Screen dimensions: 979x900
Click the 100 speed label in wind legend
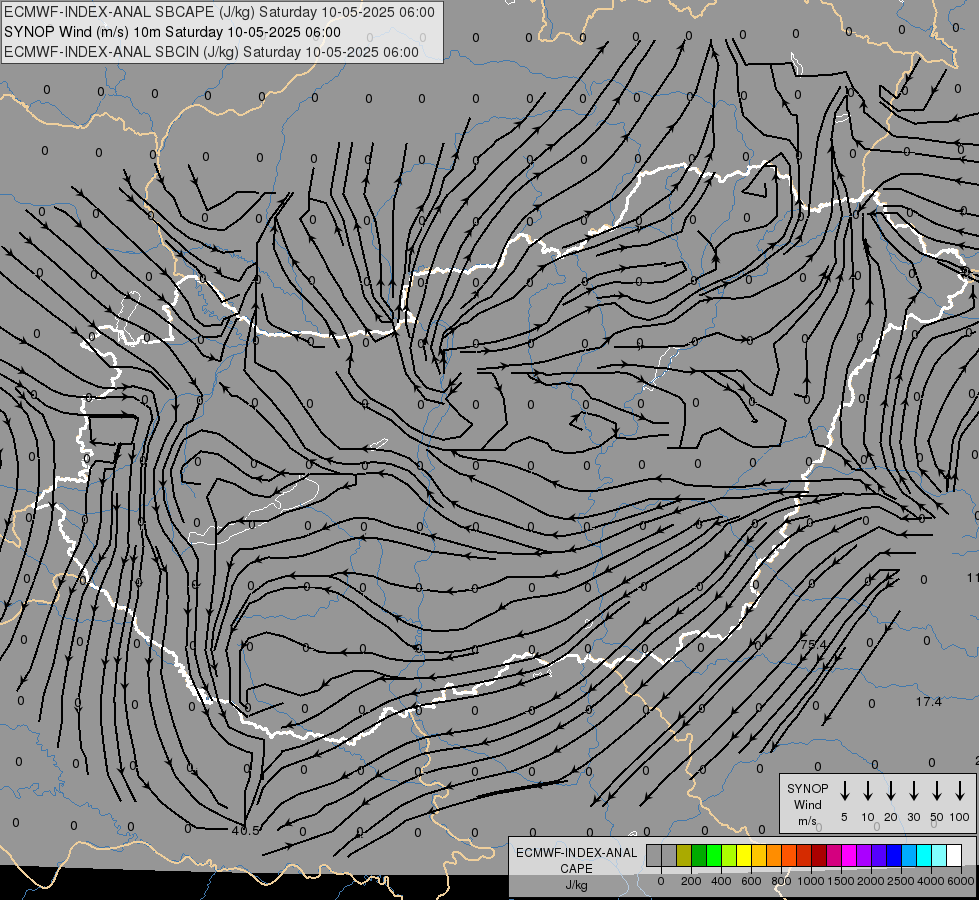coord(960,817)
